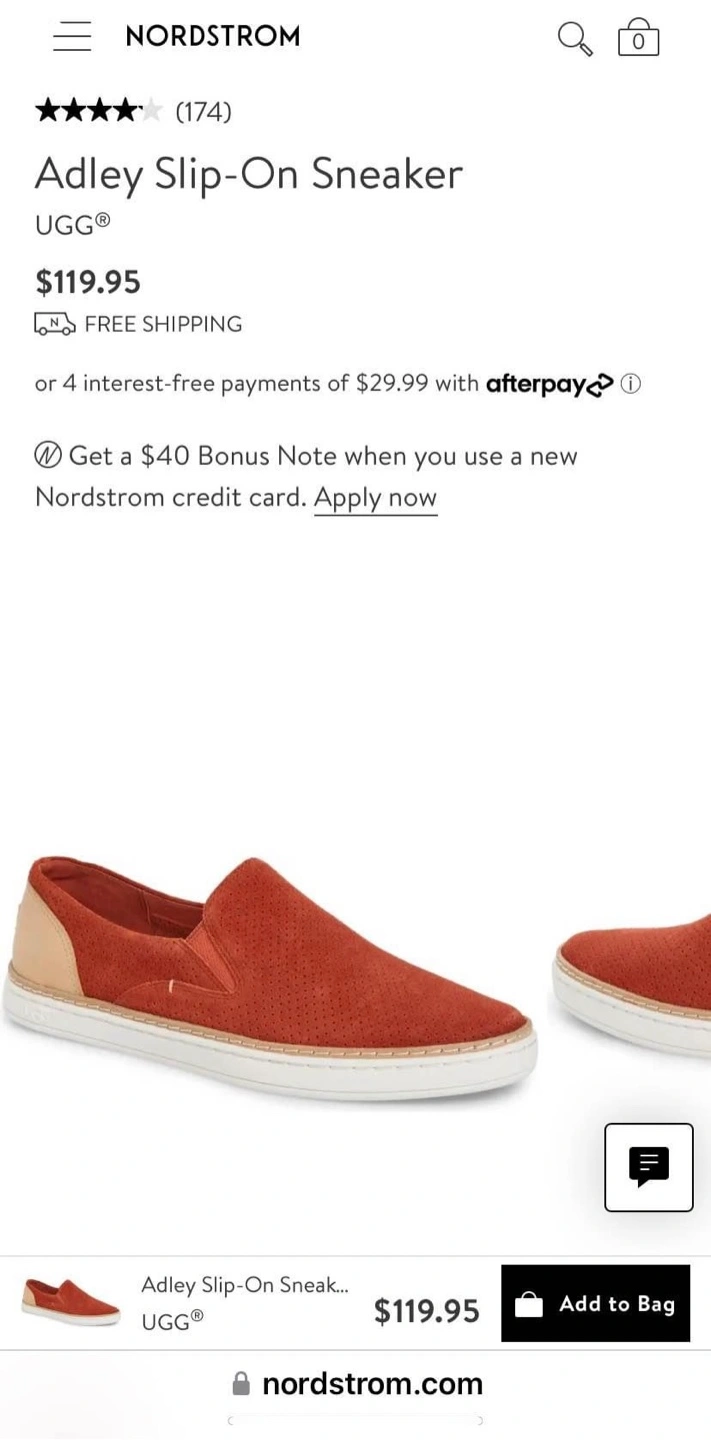The image size is (711, 1440).
Task: Tap the padlock icon beside nordstrom.com
Action: (240, 1384)
